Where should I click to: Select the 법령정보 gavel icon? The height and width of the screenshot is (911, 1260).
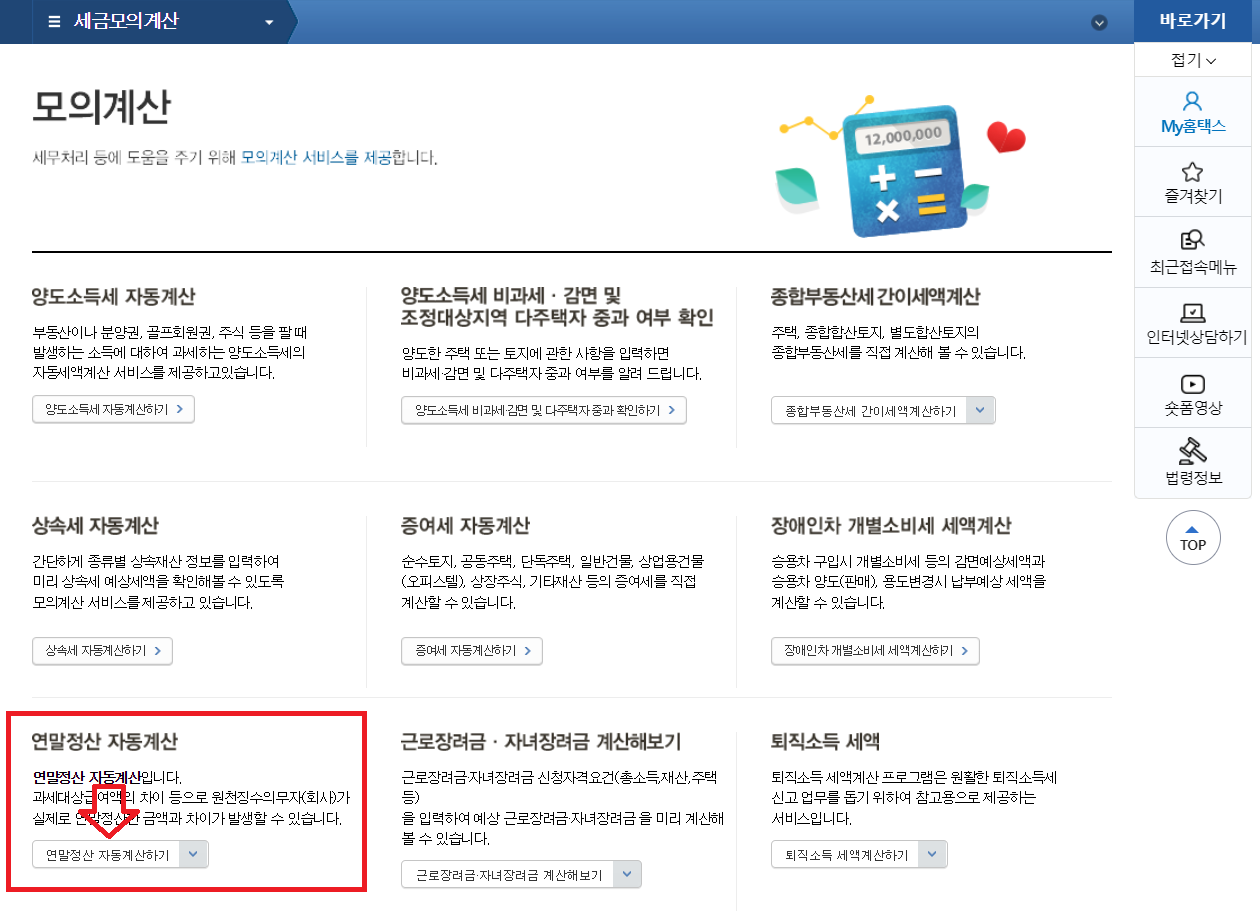(1193, 462)
